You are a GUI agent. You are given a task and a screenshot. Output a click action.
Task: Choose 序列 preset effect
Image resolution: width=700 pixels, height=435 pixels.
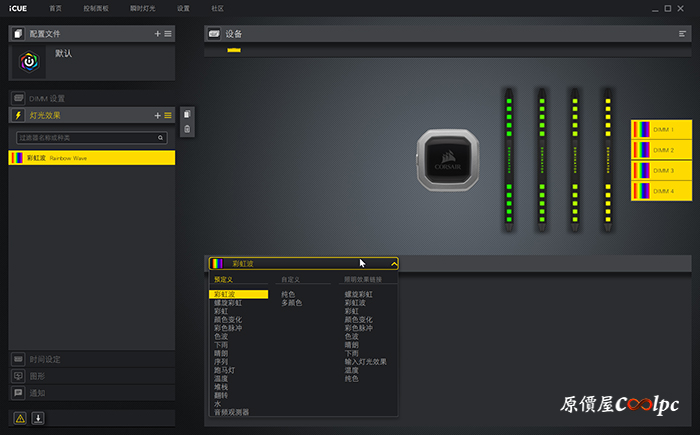coord(221,362)
